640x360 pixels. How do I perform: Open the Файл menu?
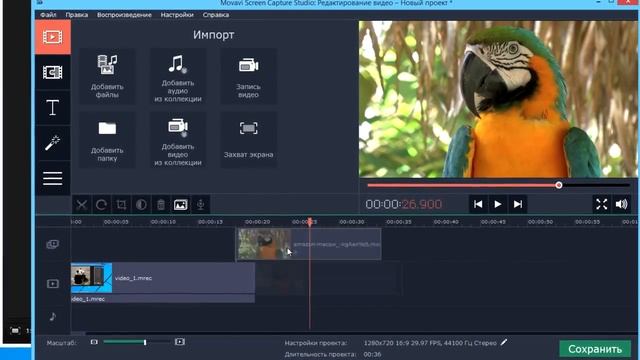pos(48,15)
